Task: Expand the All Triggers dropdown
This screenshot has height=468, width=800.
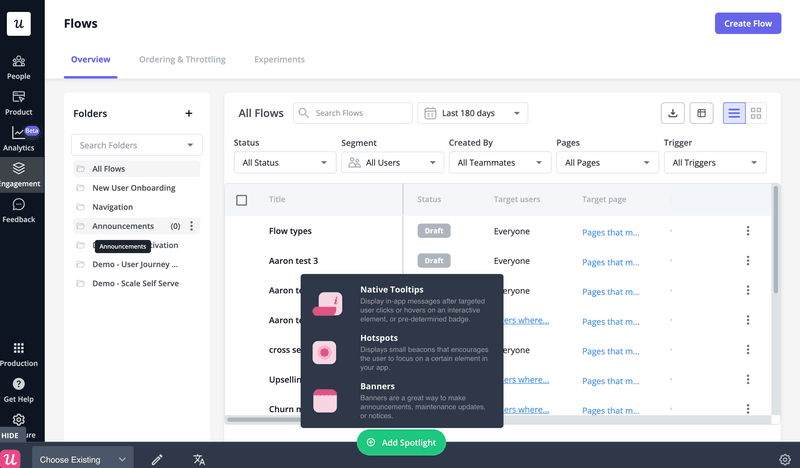Action: [x=715, y=162]
